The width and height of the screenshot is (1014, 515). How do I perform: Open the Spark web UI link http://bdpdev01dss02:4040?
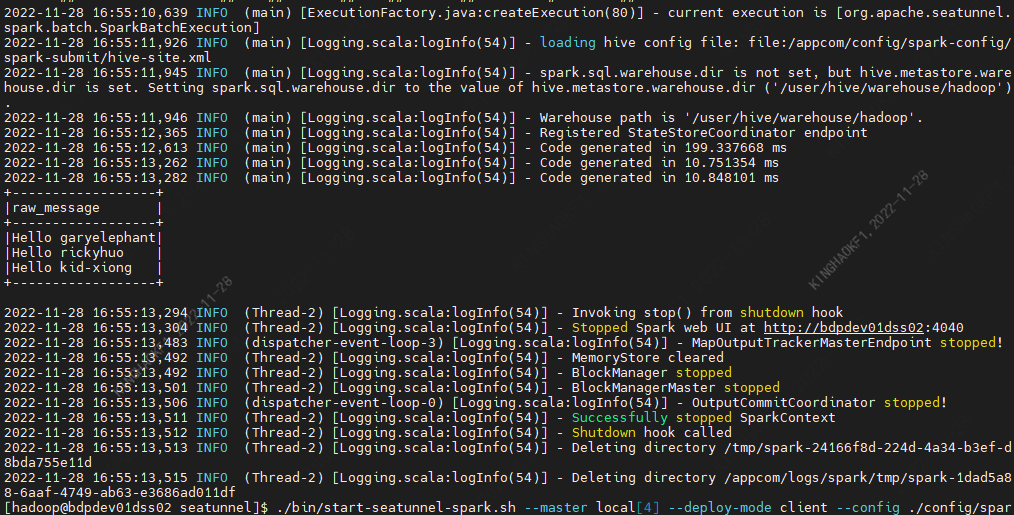[863, 327]
